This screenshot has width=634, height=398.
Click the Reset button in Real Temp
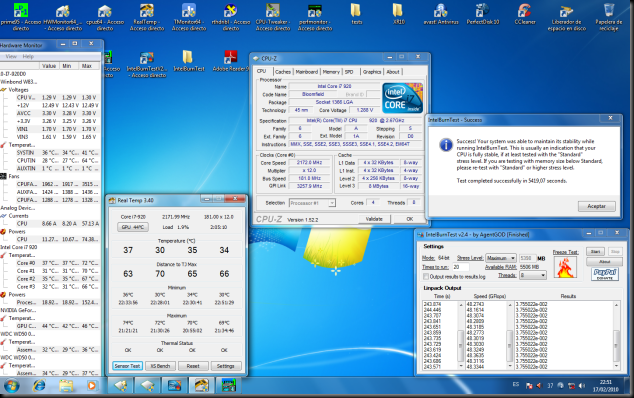coord(193,366)
